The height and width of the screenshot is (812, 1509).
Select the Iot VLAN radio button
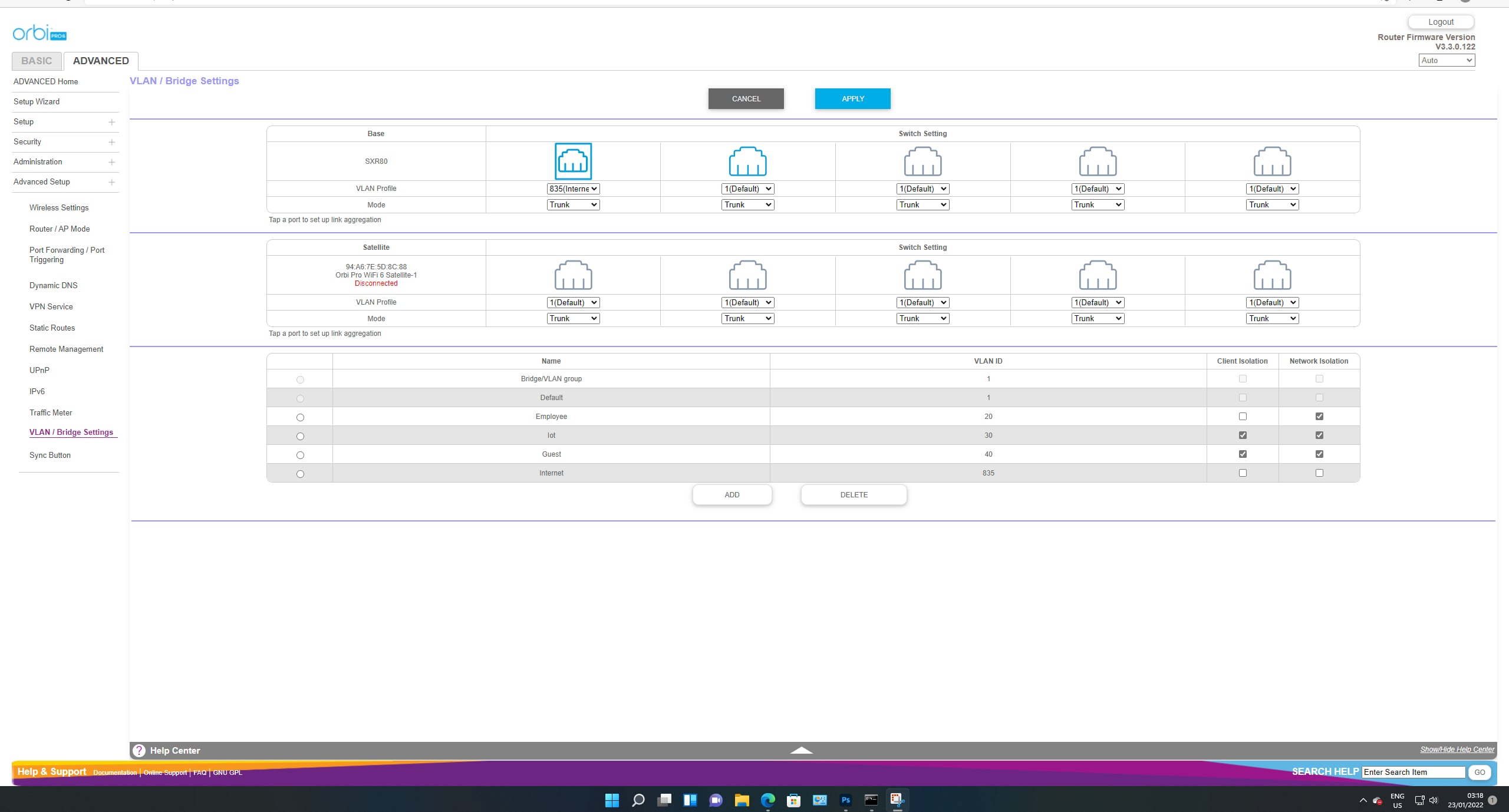click(x=300, y=436)
